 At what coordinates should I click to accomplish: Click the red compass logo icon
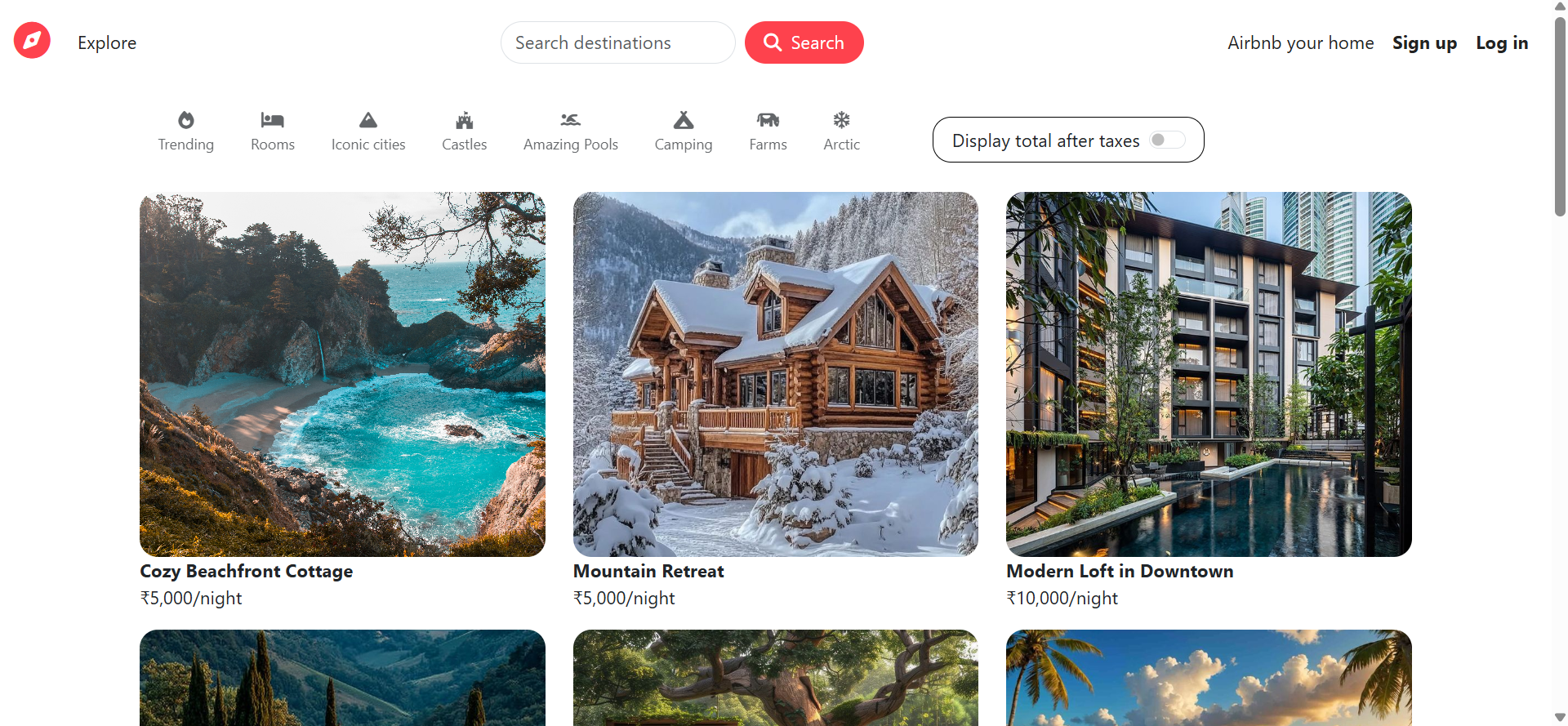click(x=32, y=41)
